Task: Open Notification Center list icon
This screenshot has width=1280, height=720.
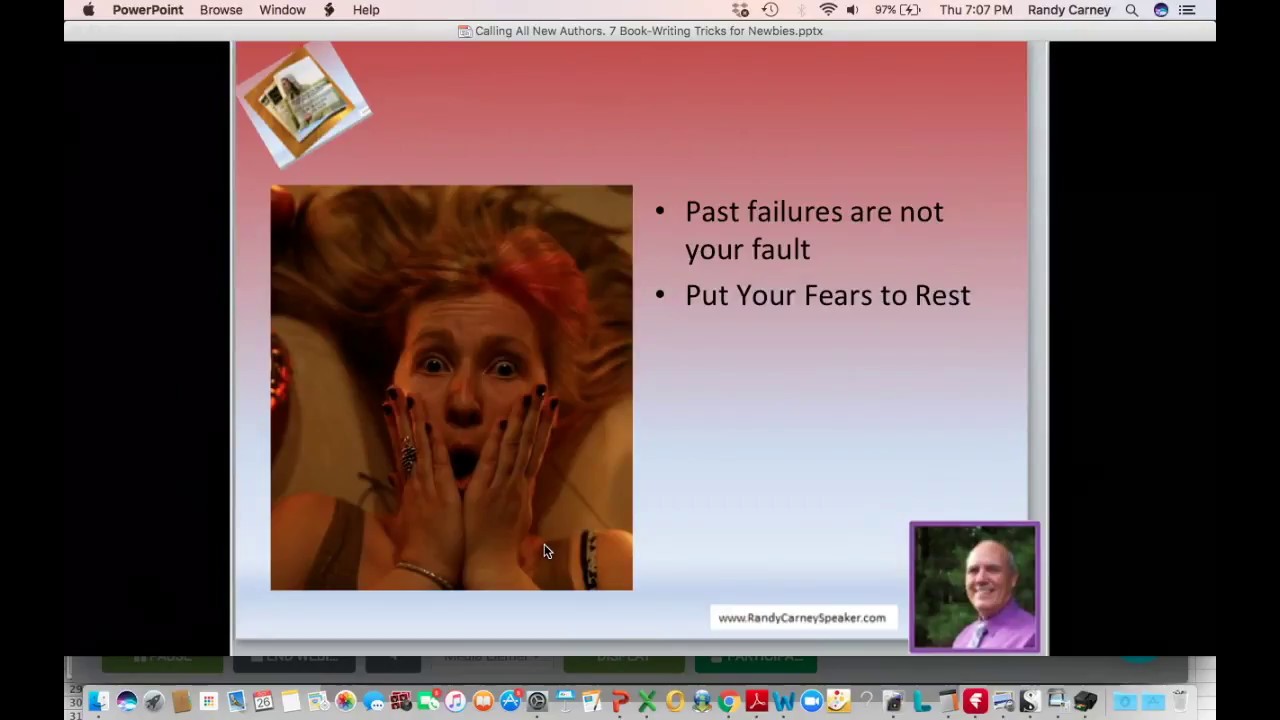Action: pos(1187,10)
